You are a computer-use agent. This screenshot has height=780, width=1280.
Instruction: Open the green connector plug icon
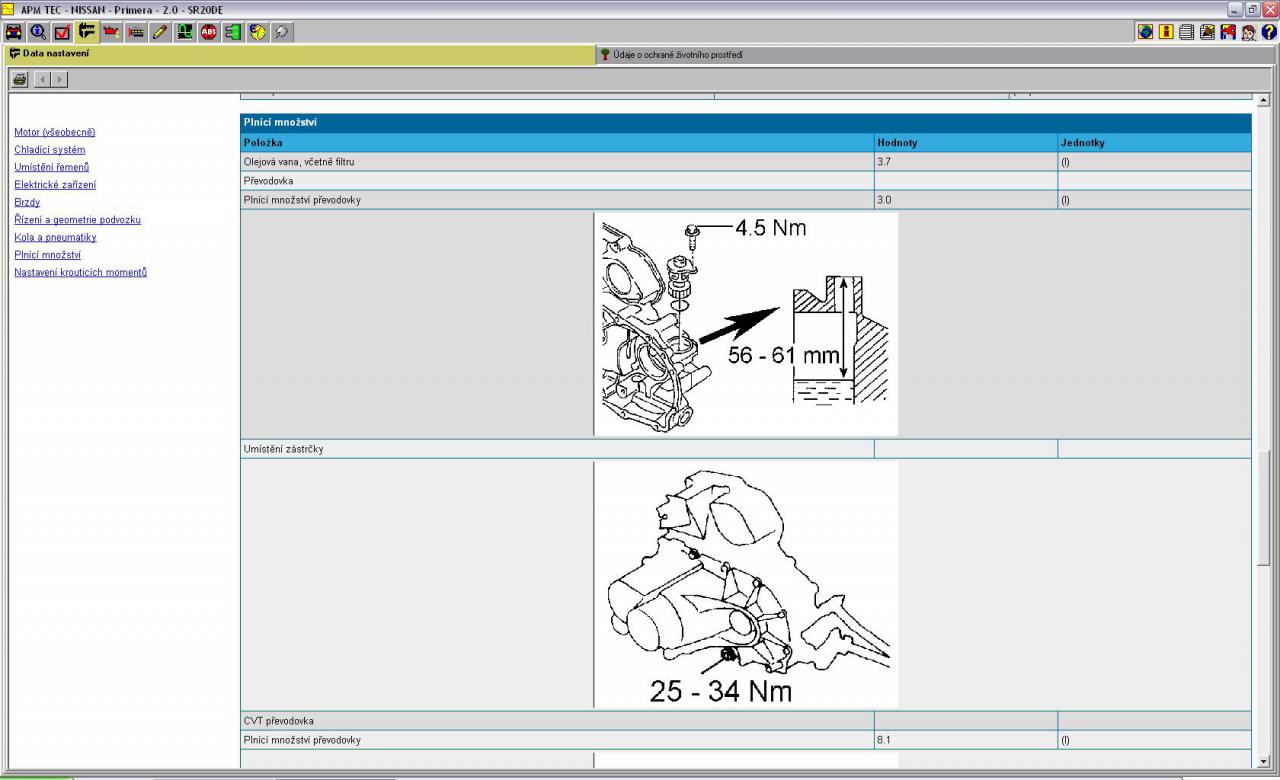pos(233,32)
